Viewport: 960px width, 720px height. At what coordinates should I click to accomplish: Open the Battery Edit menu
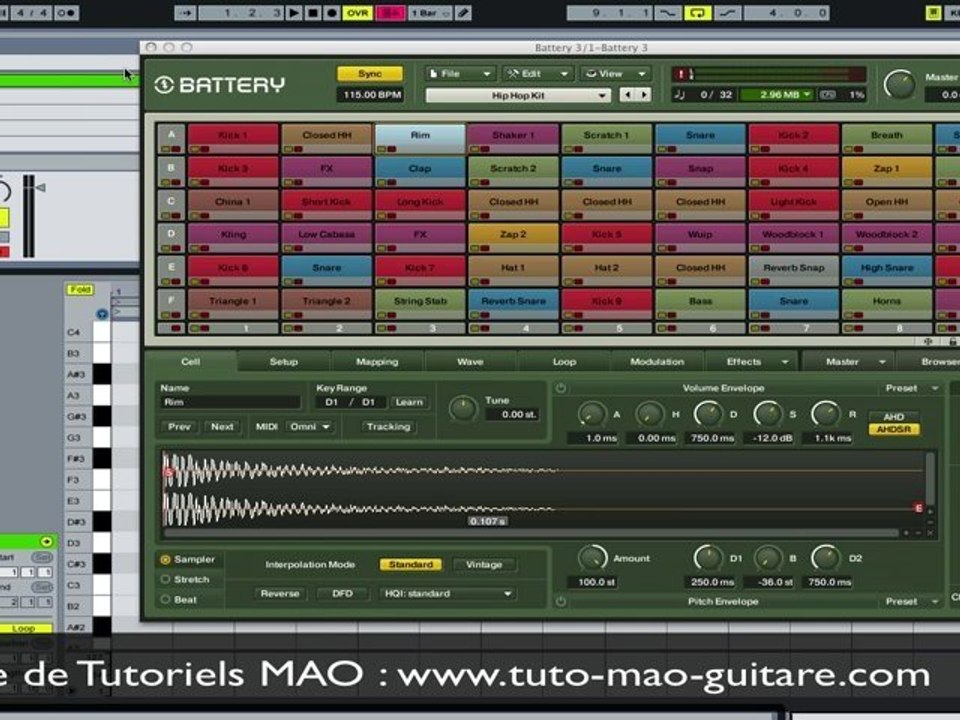click(536, 73)
